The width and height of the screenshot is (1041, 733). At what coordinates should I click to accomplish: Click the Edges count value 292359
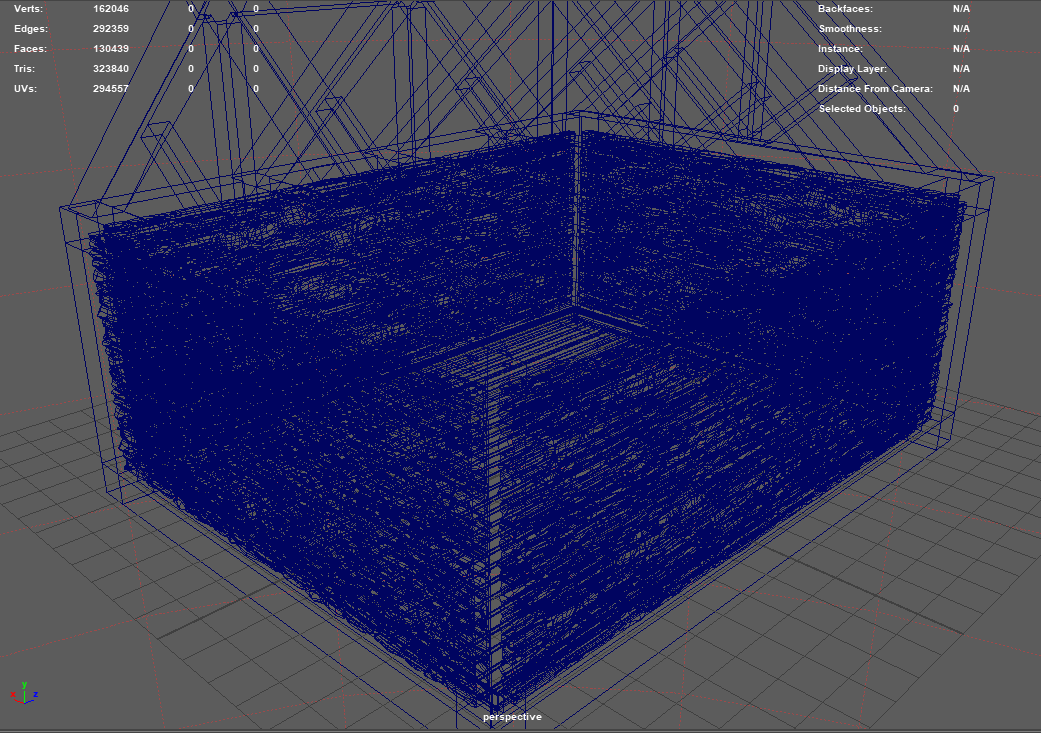click(x=110, y=28)
